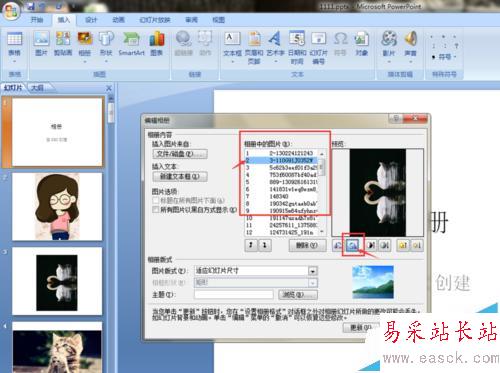
Task: Switch to the 设计 Design tab
Action: (x=91, y=20)
